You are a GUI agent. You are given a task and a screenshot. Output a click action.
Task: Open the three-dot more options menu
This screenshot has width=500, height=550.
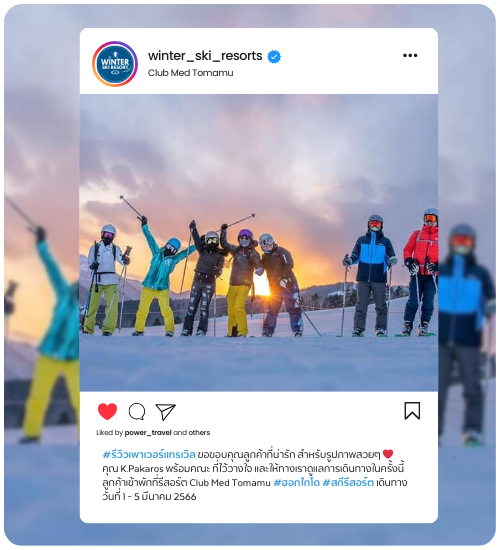pyautogui.click(x=410, y=55)
